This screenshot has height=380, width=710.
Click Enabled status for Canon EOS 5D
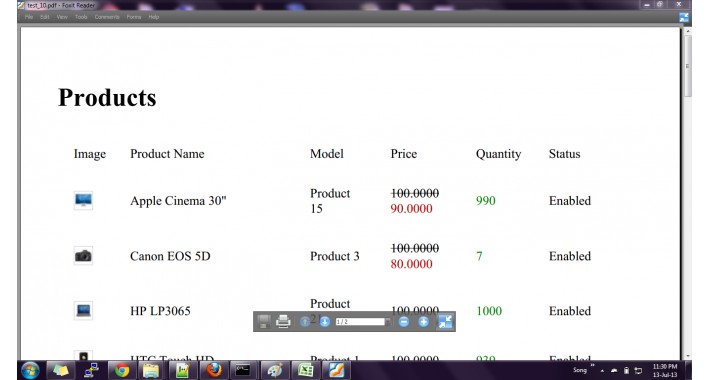[570, 256]
